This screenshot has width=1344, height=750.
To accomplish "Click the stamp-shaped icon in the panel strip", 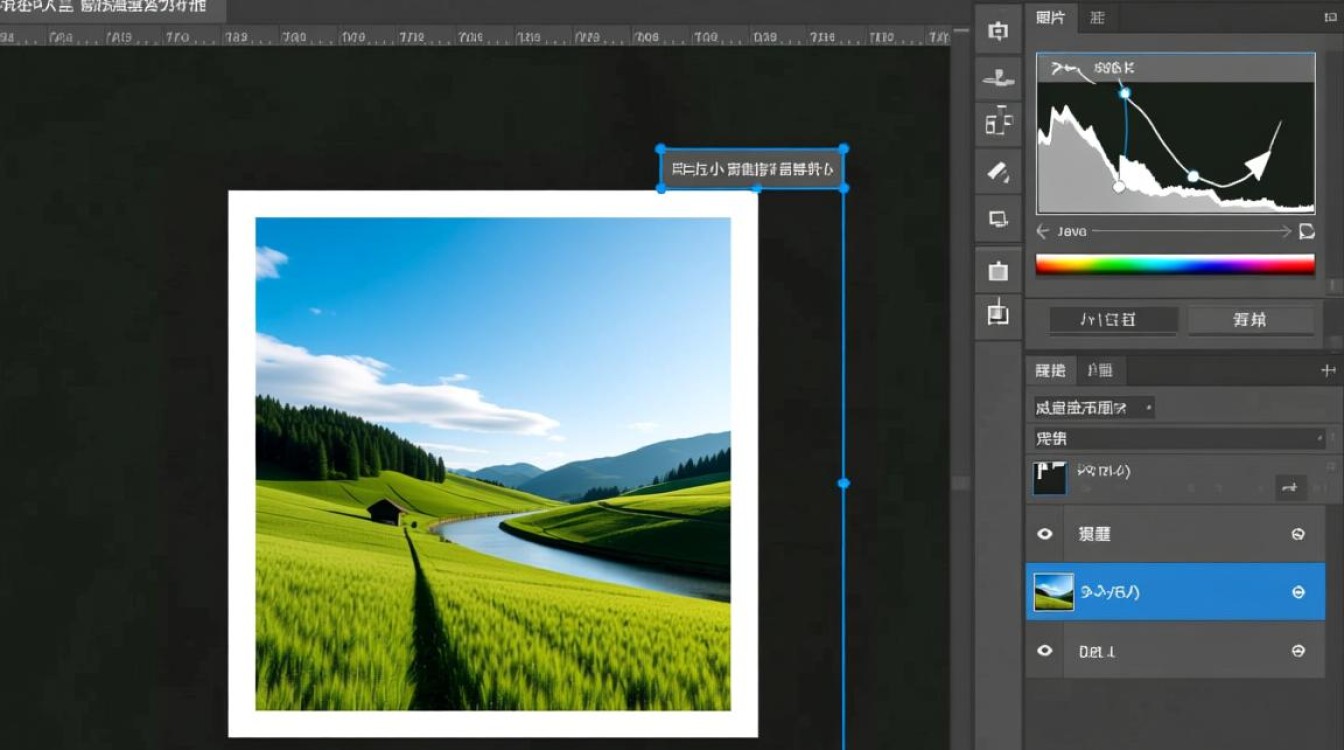I will point(997,78).
